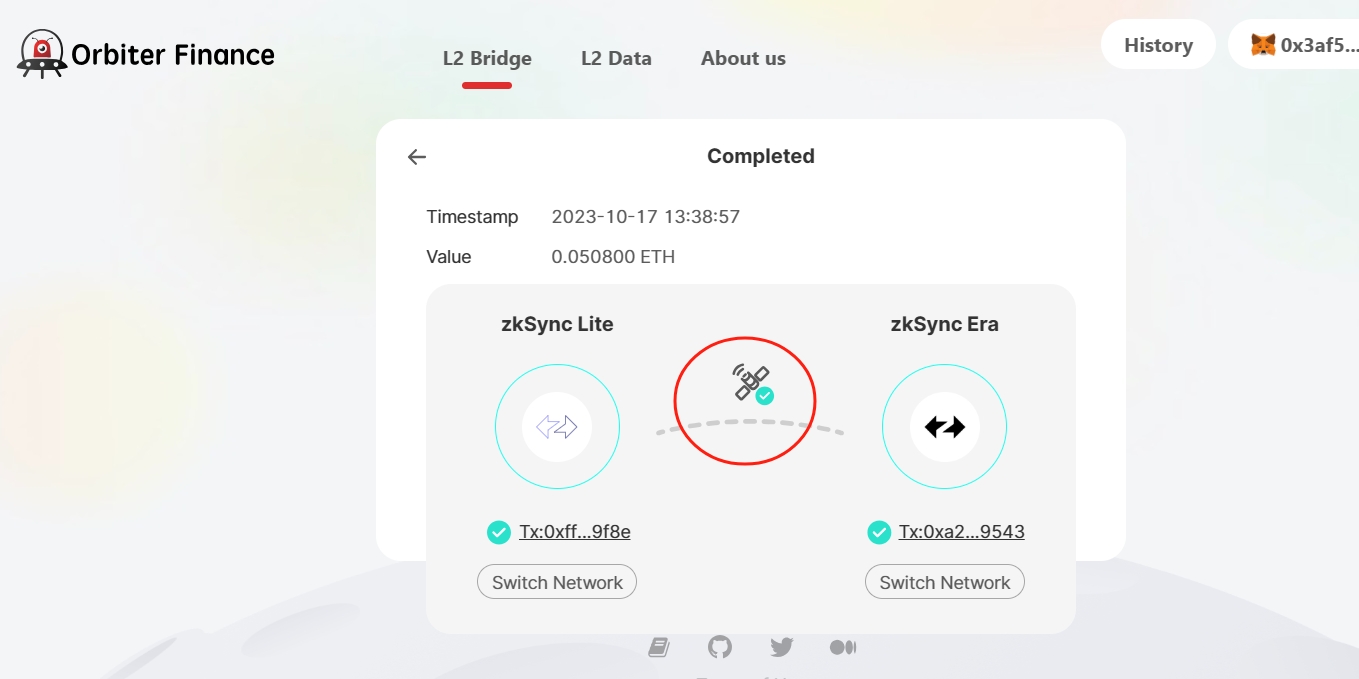This screenshot has width=1359, height=679.
Task: Open the Twitter icon in footer
Action: 782,648
